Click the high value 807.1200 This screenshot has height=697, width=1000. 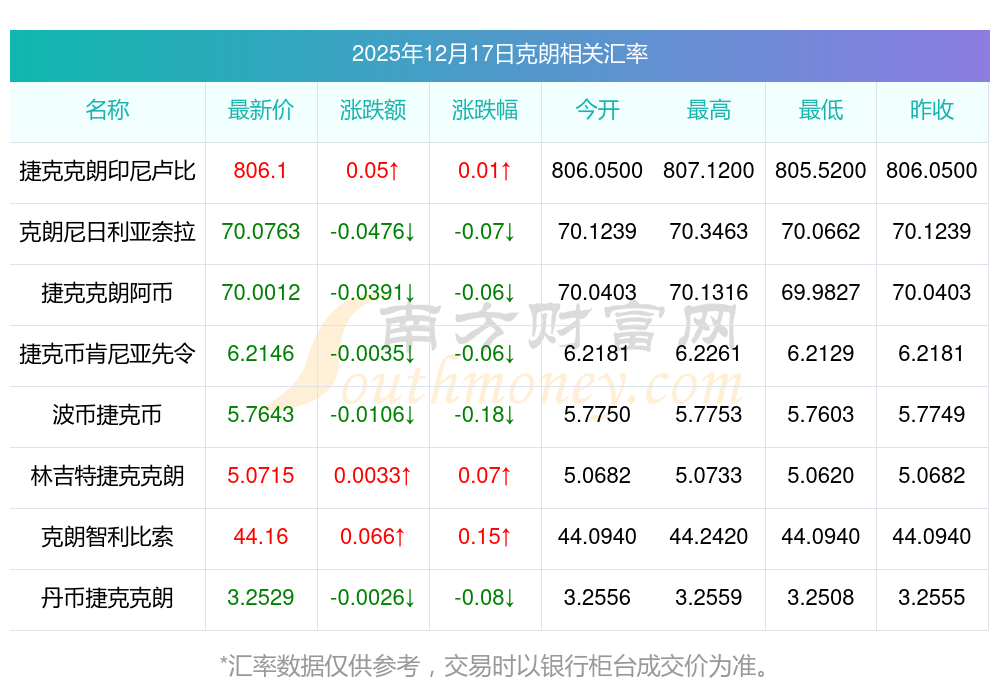click(709, 170)
